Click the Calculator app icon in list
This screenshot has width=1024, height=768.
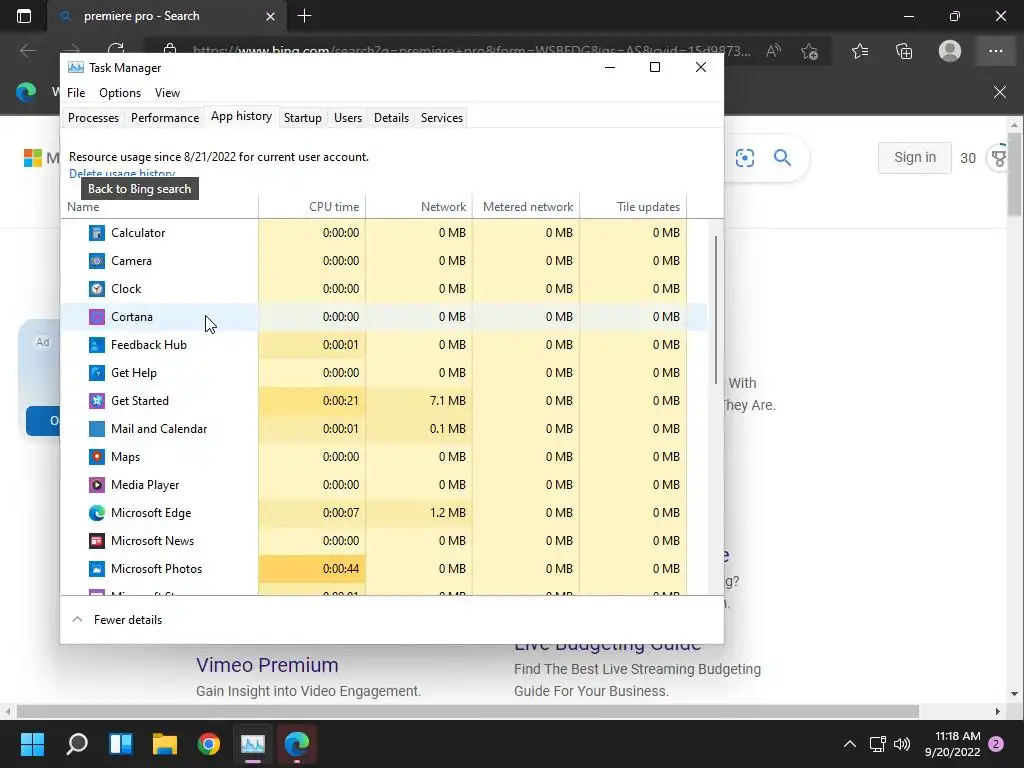click(97, 233)
